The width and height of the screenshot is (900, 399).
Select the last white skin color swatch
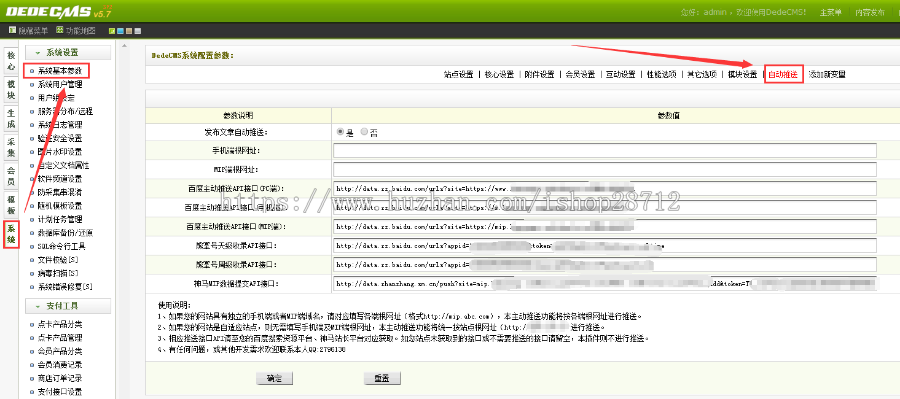click(138, 31)
